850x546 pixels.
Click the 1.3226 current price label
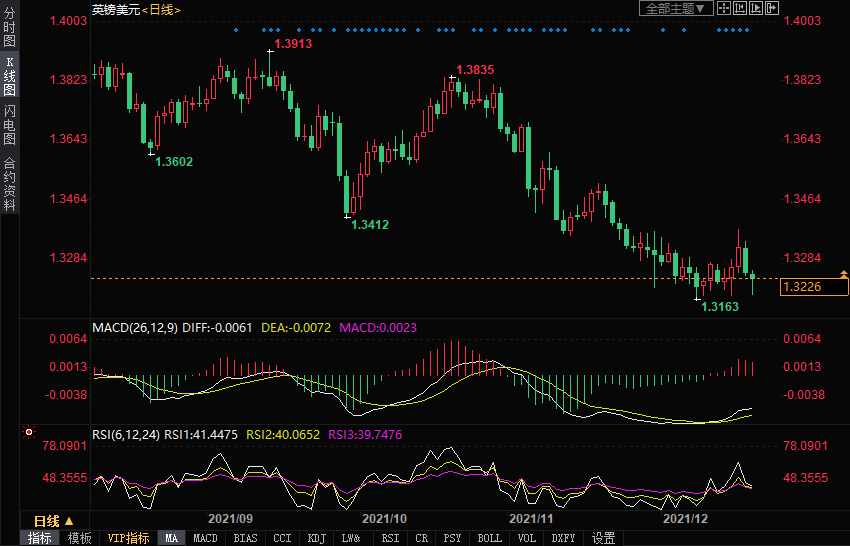coord(802,287)
